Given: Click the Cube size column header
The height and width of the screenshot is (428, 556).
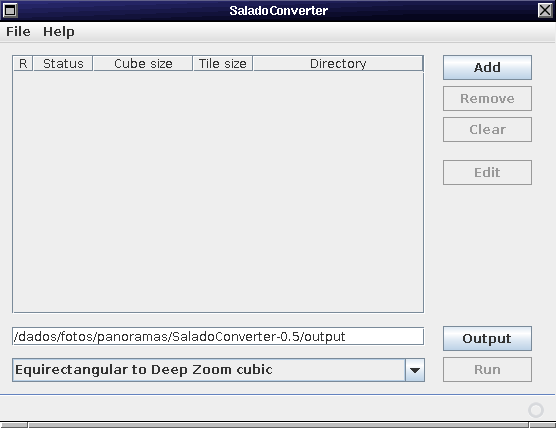Looking at the screenshot, I should (x=143, y=63).
